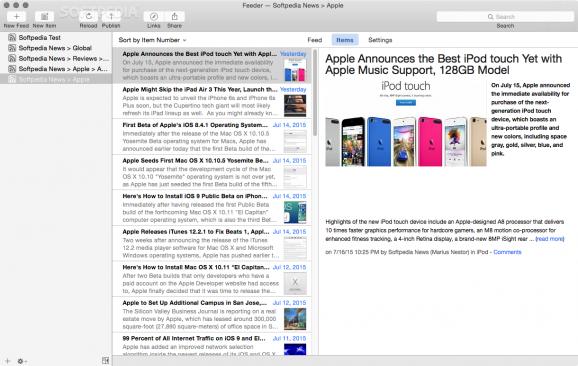Reload the current feed

[x=88, y=17]
